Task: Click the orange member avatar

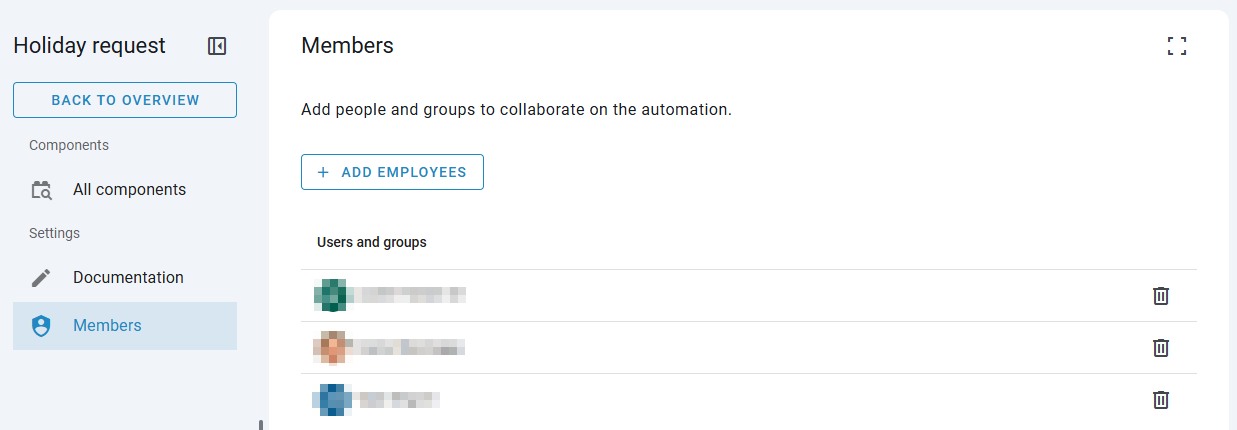Action: coord(330,348)
